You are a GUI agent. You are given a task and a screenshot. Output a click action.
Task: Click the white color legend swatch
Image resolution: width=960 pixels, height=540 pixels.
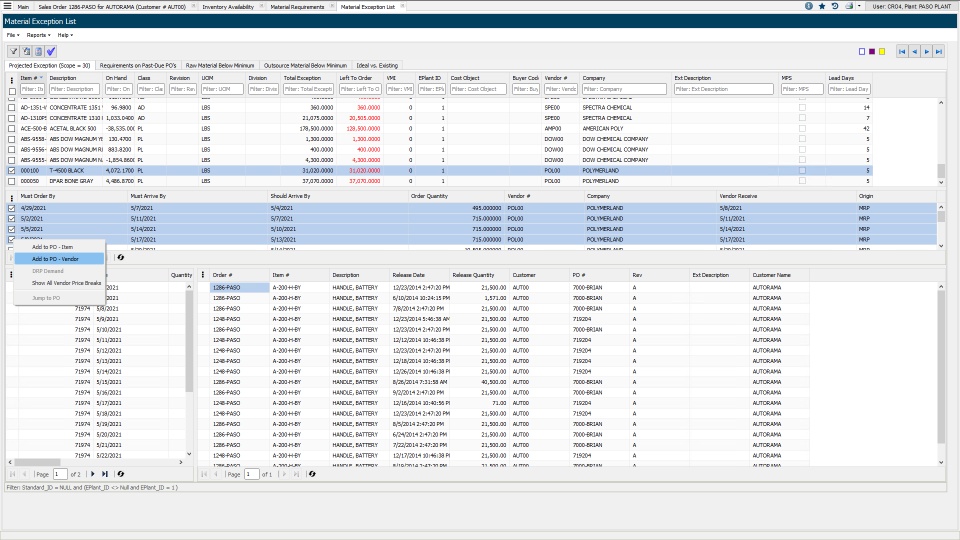[x=862, y=51]
